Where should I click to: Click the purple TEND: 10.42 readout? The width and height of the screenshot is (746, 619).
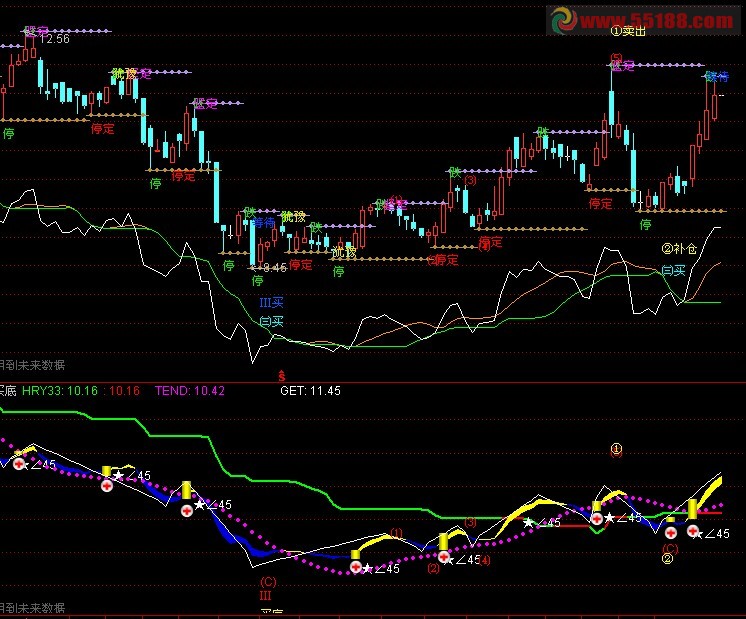click(189, 391)
